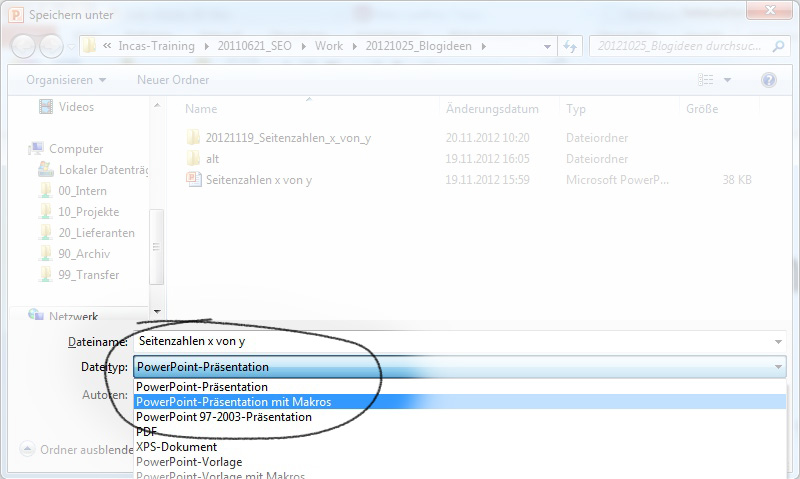
Task: Click navigation pane scrollbar thumb
Action: (157, 247)
